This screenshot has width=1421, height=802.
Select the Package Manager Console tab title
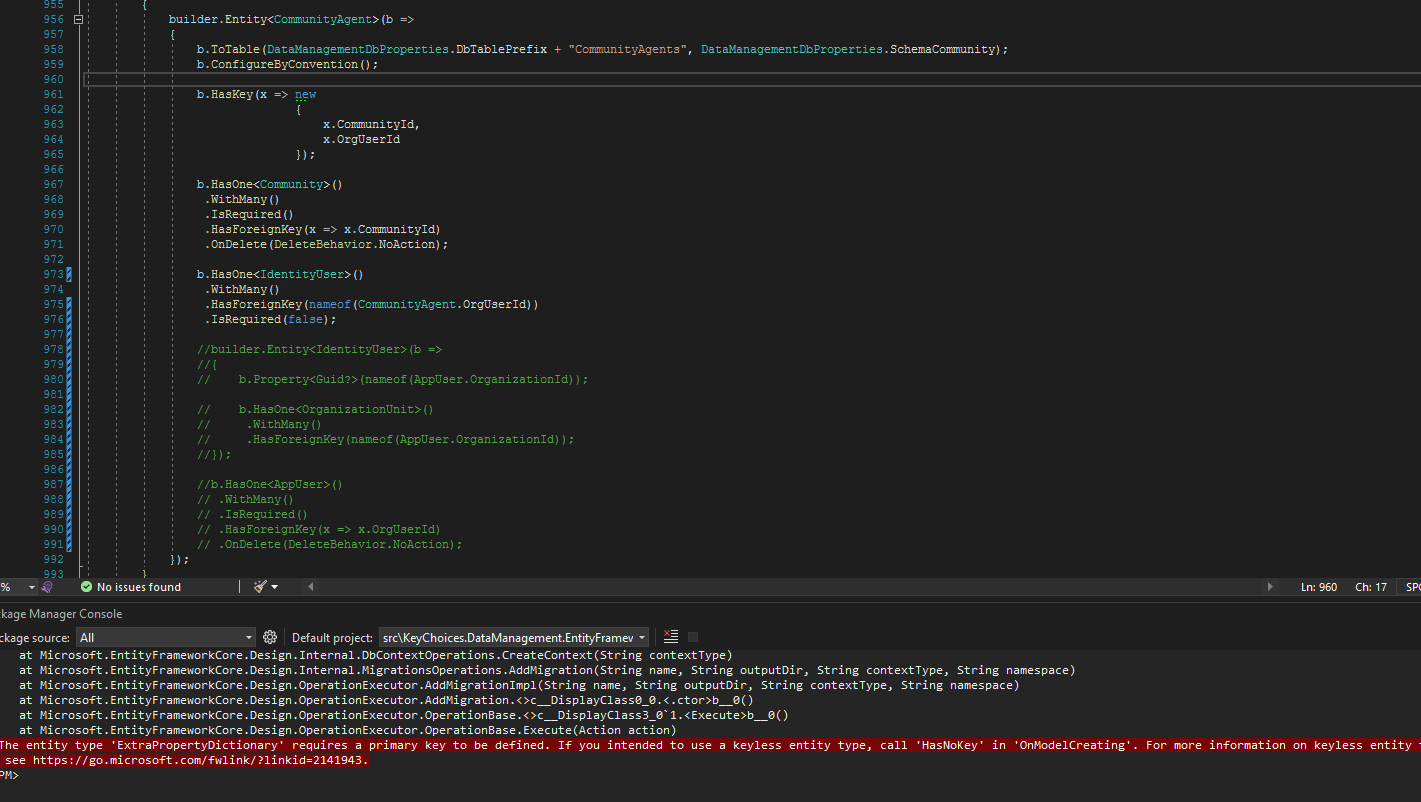(x=60, y=614)
